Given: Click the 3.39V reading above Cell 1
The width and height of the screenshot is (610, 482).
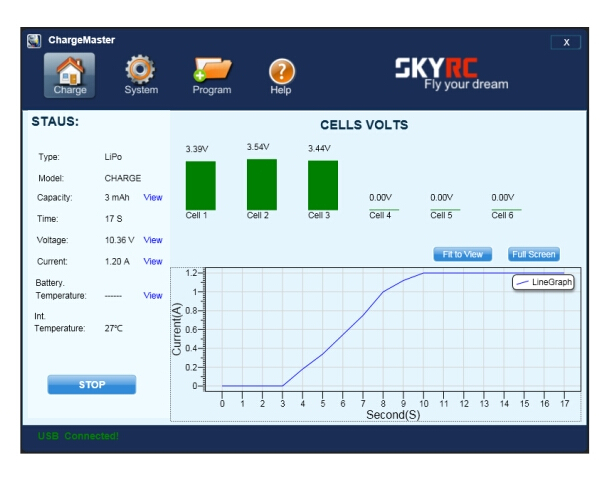Looking at the screenshot, I should coord(197,149).
